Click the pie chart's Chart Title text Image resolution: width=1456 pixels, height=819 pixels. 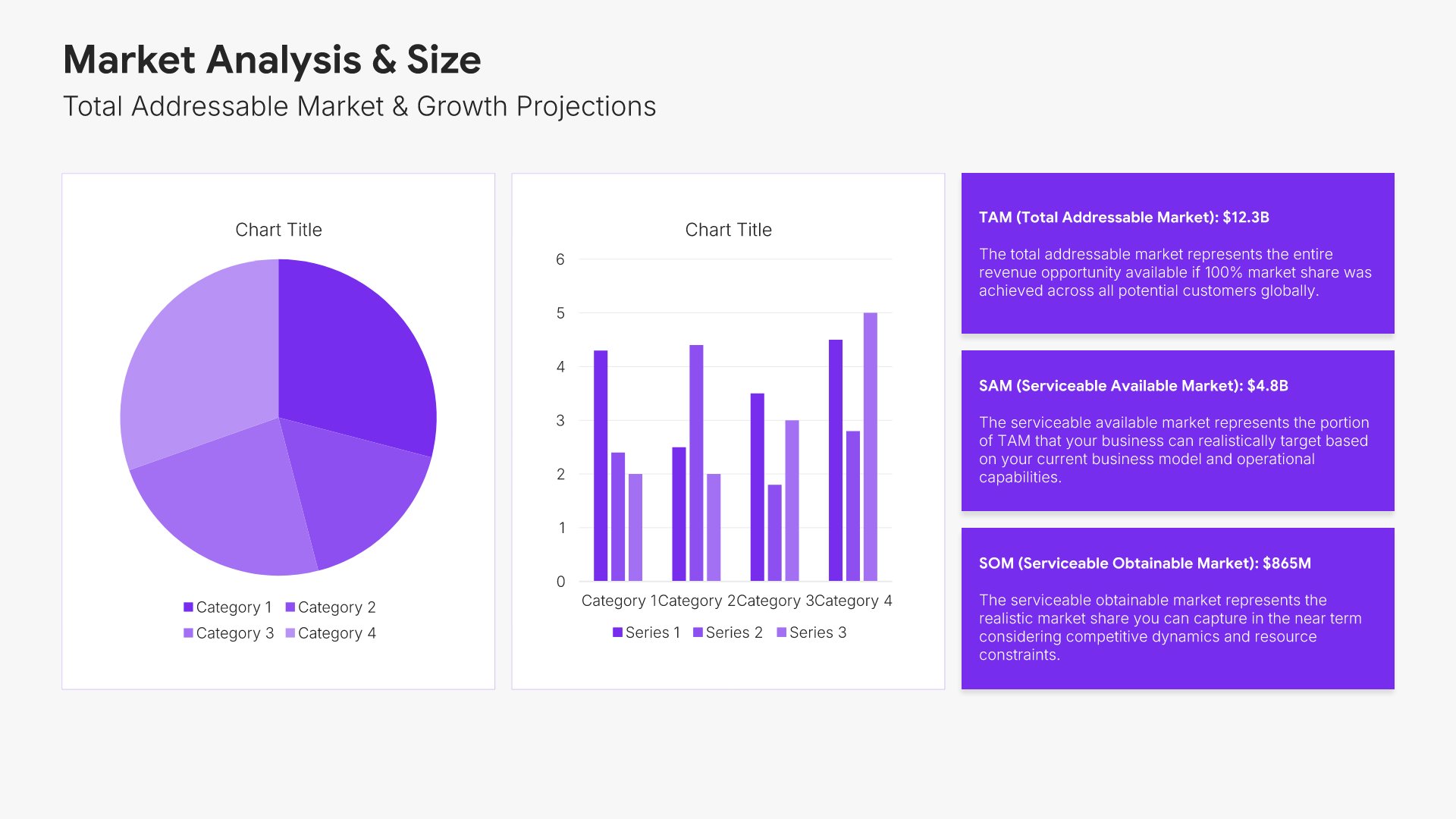[278, 230]
